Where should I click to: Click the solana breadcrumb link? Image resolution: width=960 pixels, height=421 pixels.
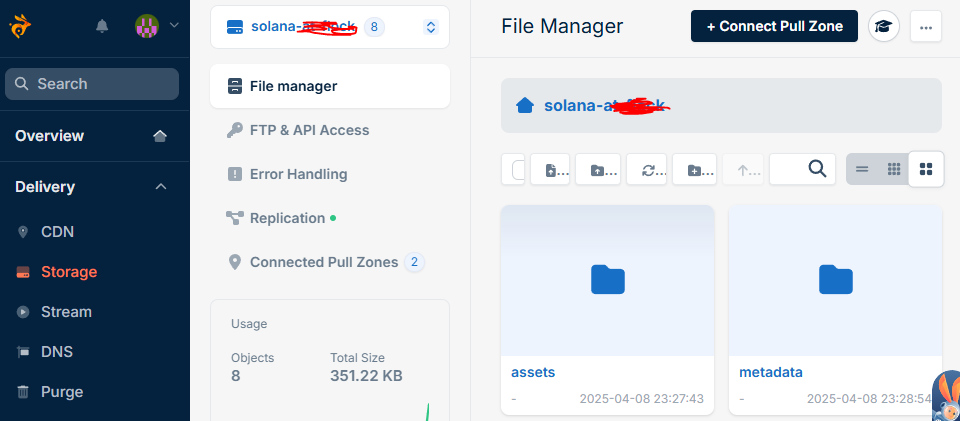click(x=604, y=106)
